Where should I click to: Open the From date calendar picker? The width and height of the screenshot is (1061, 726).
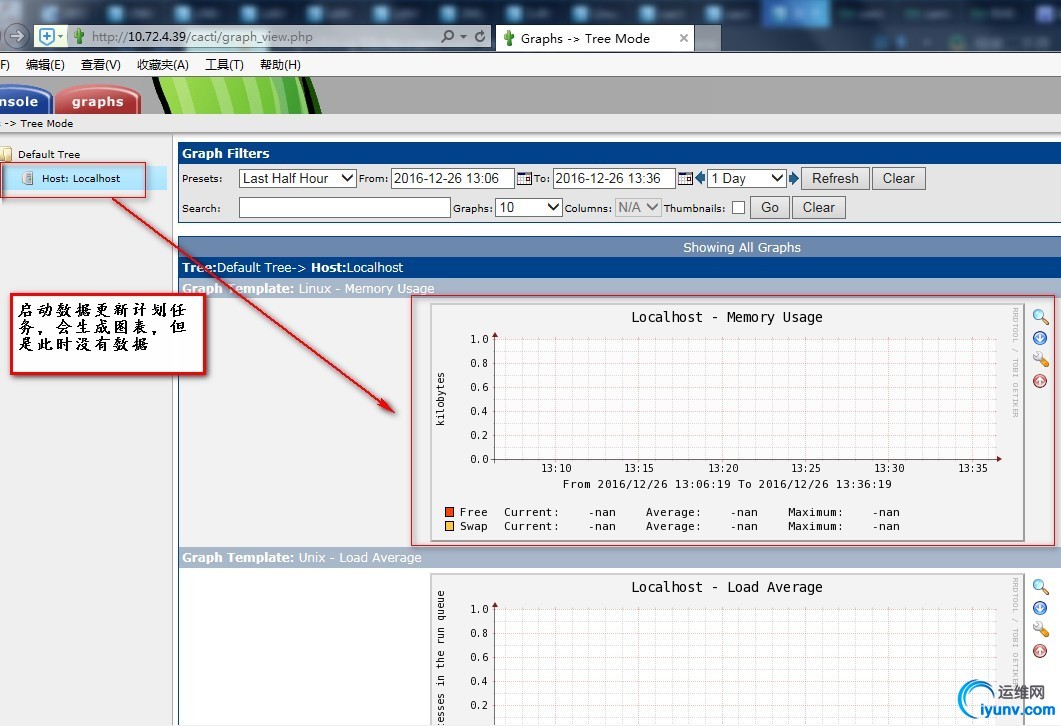pos(524,179)
